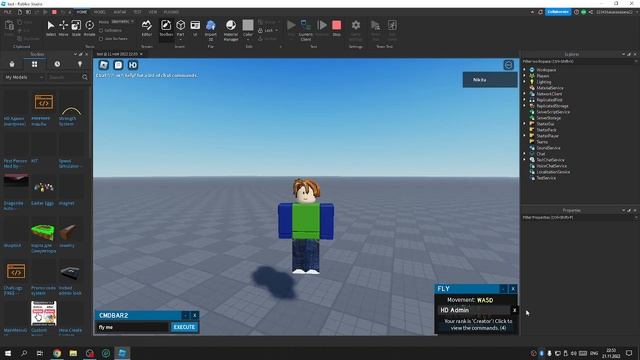Screen dimensions: 640x360
Task: Click the Stop playtest button
Action: (336, 29)
